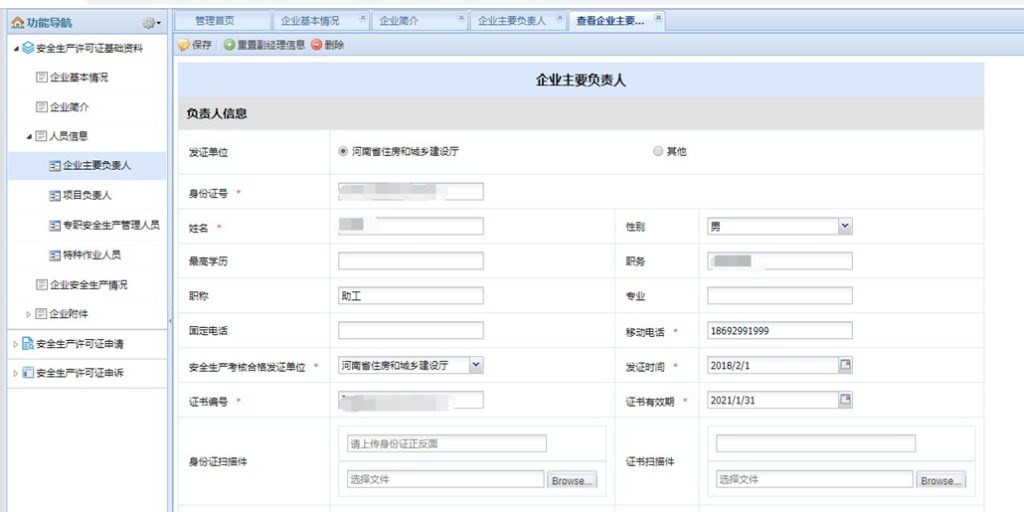Close the 企业主要负责人 tab
The height and width of the screenshot is (512, 1024).
coord(558,19)
